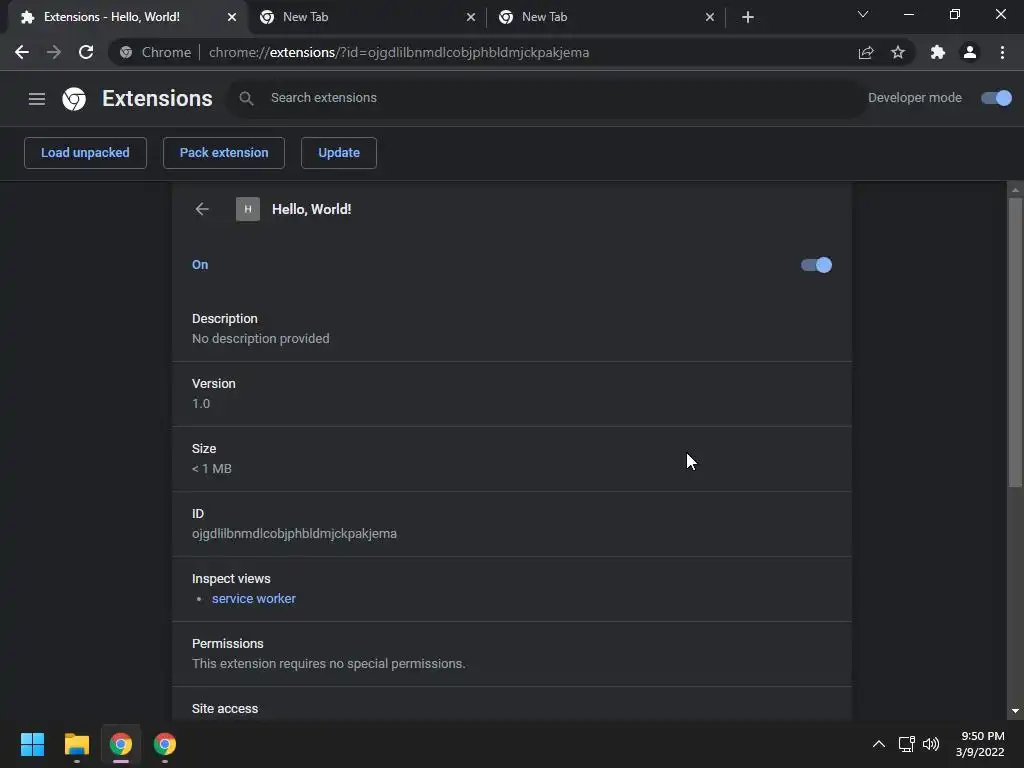Click the On status label
Viewport: 1024px width, 768px height.
click(x=200, y=264)
